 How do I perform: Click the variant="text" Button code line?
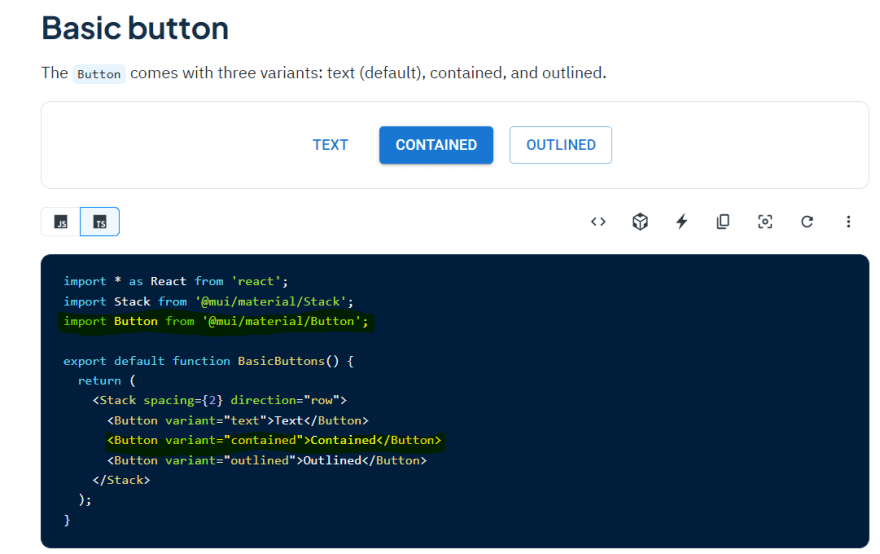238,420
